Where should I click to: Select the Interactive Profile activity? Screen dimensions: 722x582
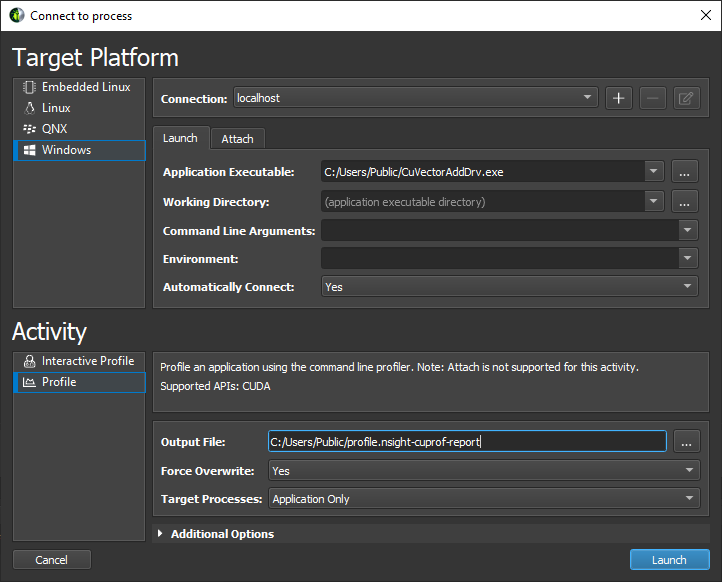87,361
